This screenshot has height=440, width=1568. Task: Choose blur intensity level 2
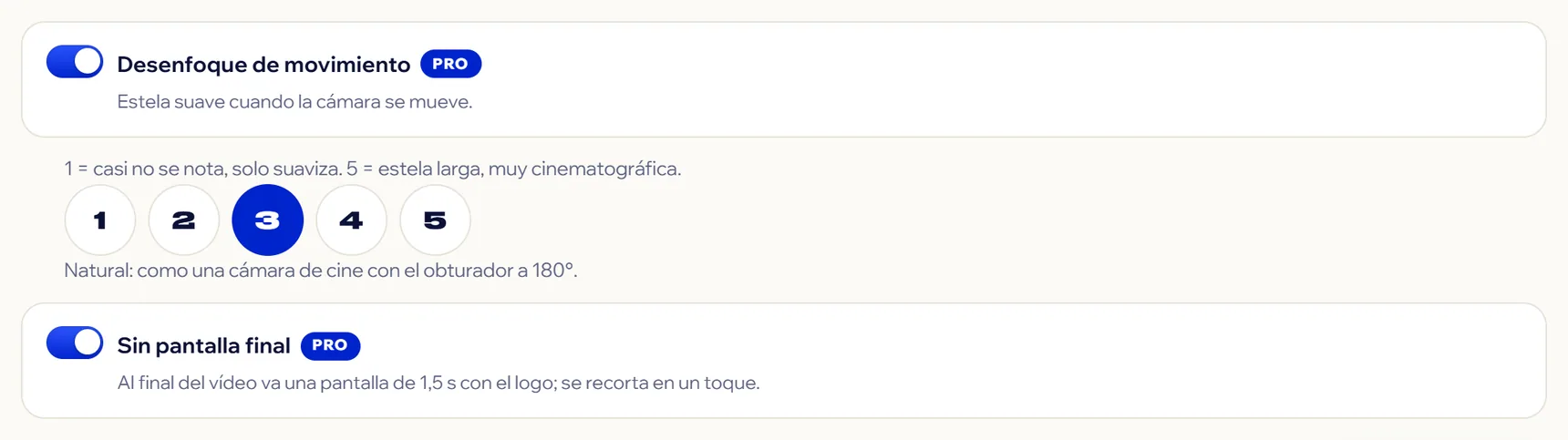point(184,220)
